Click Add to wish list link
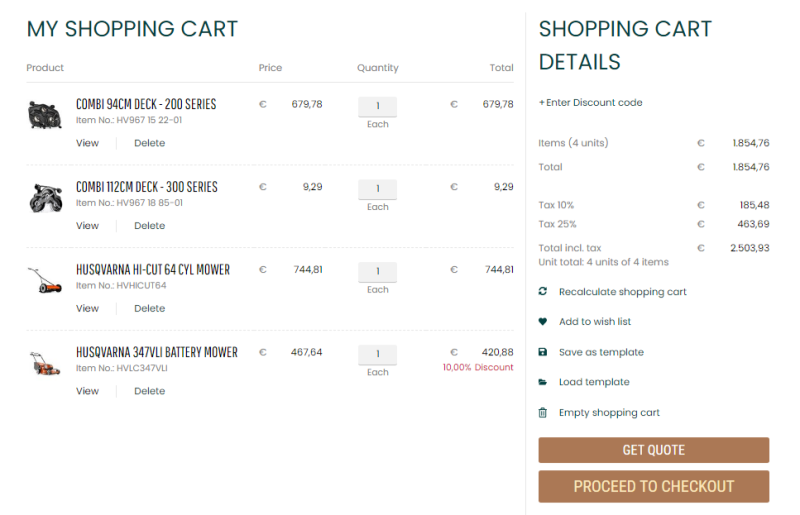The width and height of the screenshot is (800, 515). (x=595, y=322)
